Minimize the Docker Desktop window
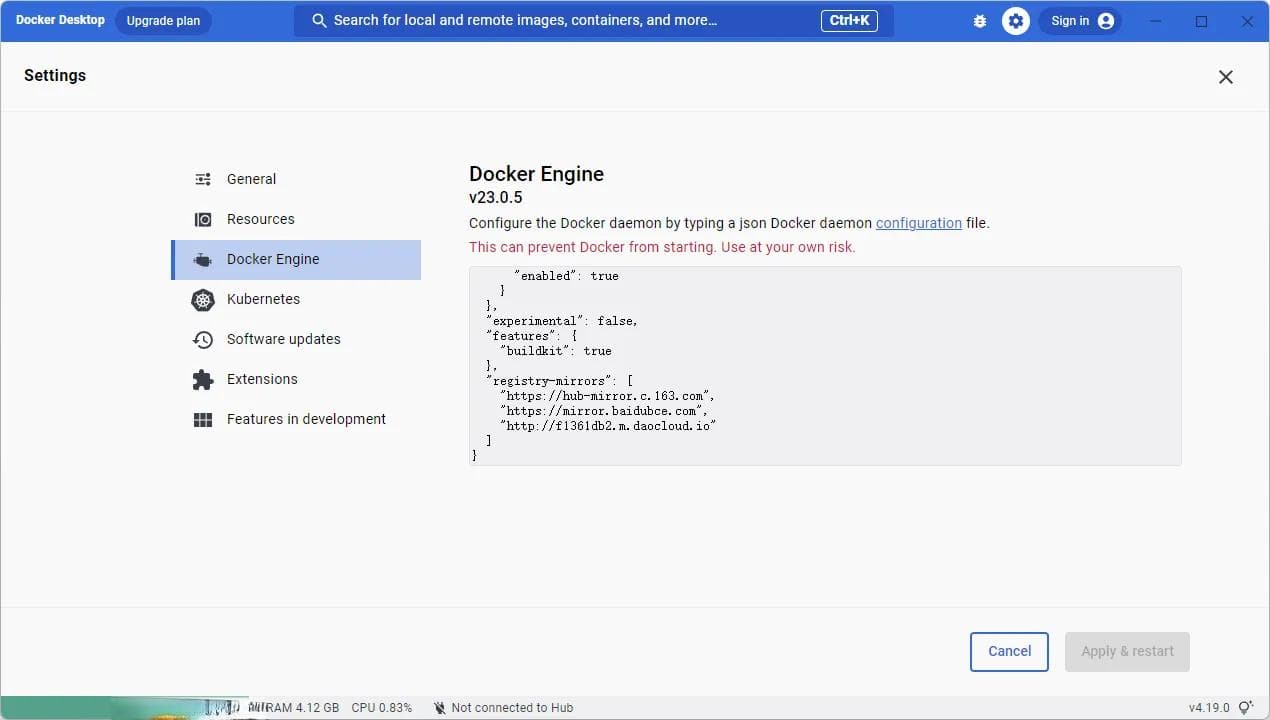Image resolution: width=1270 pixels, height=720 pixels. tap(1156, 21)
